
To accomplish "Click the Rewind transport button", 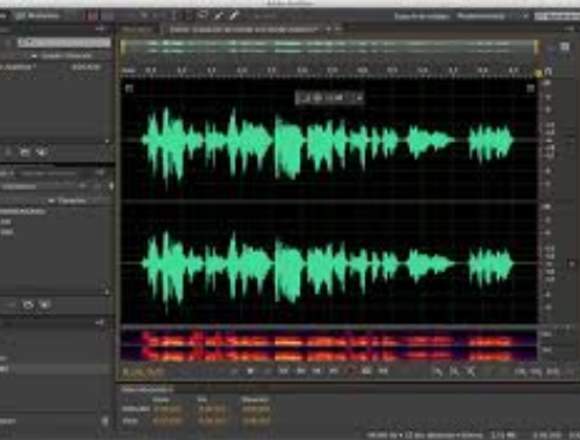I will [300, 371].
